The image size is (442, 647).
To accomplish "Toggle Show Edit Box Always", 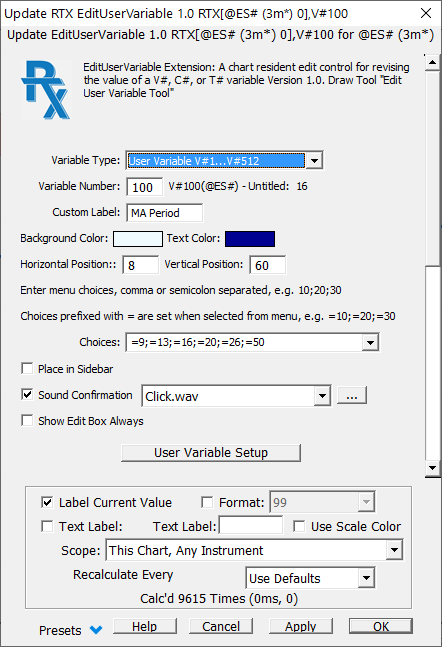I will click(27, 420).
